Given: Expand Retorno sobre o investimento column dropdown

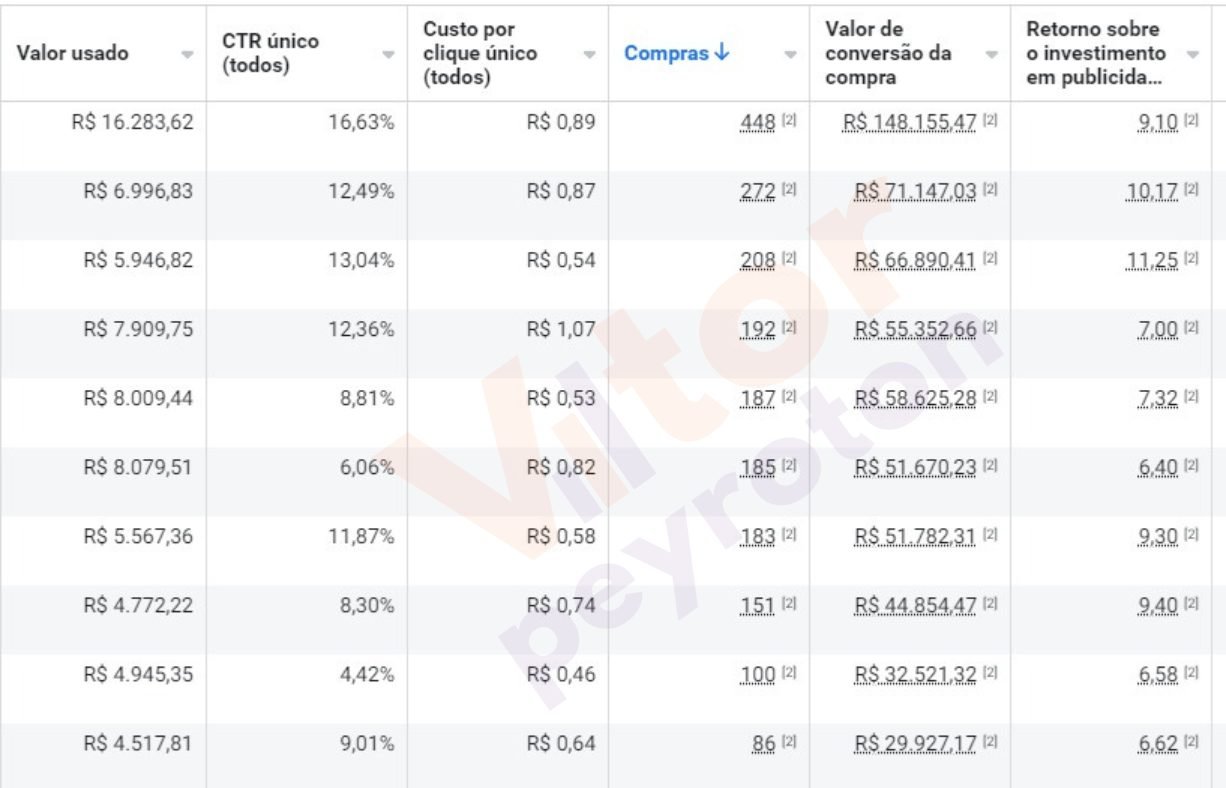Looking at the screenshot, I should pyautogui.click(x=1192, y=54).
